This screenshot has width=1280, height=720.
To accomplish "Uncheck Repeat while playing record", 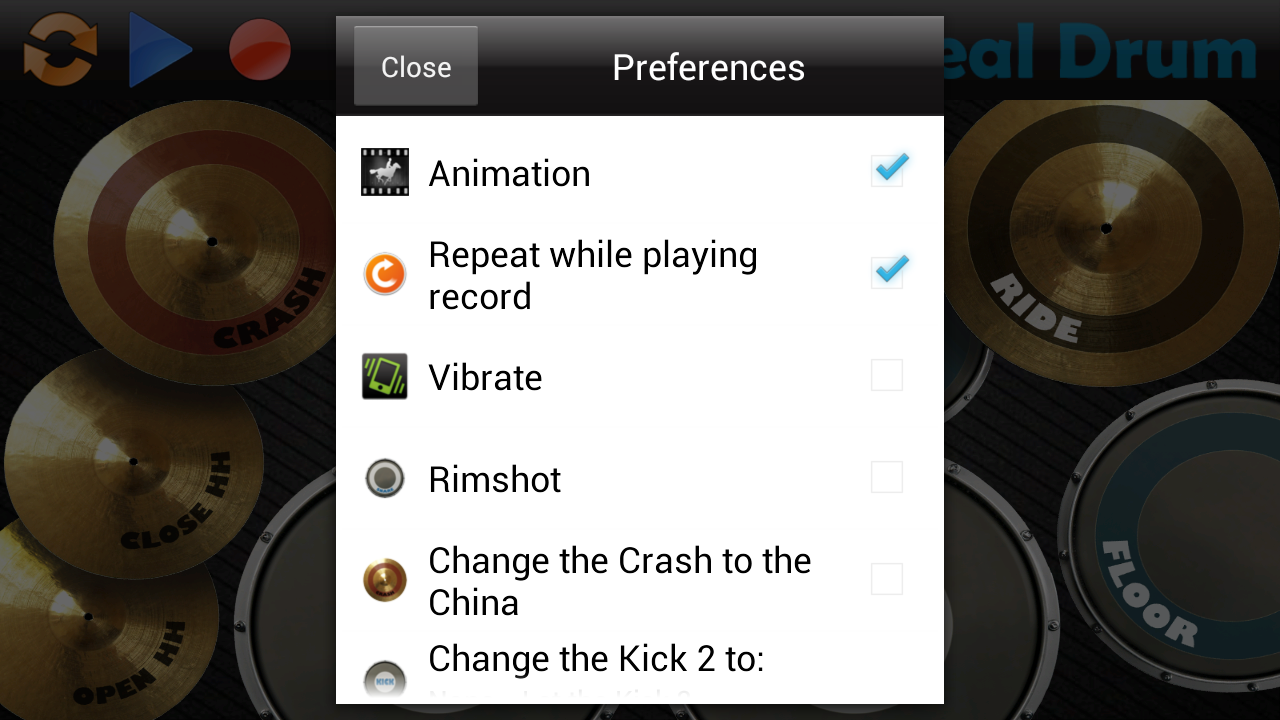I will point(888,271).
